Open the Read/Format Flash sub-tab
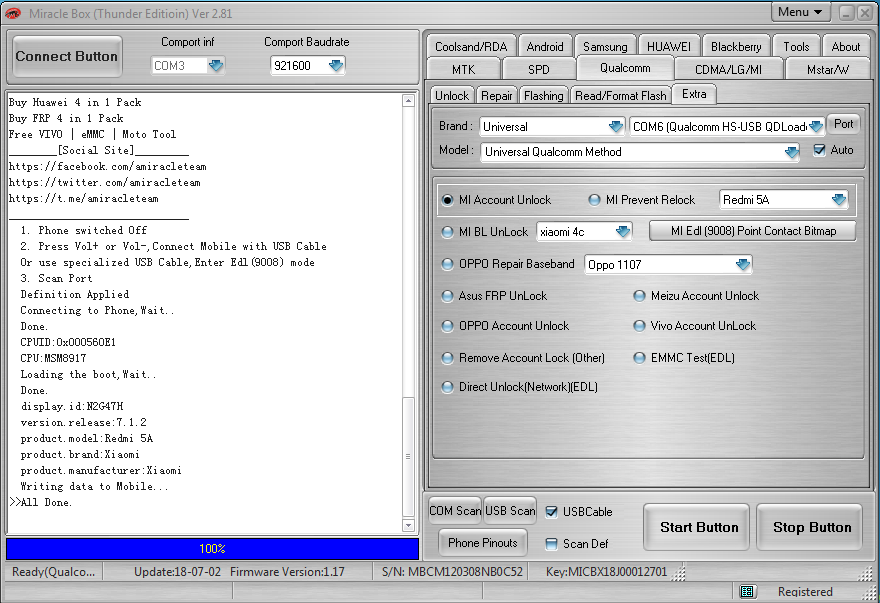This screenshot has height=603, width=880. pyautogui.click(x=621, y=95)
